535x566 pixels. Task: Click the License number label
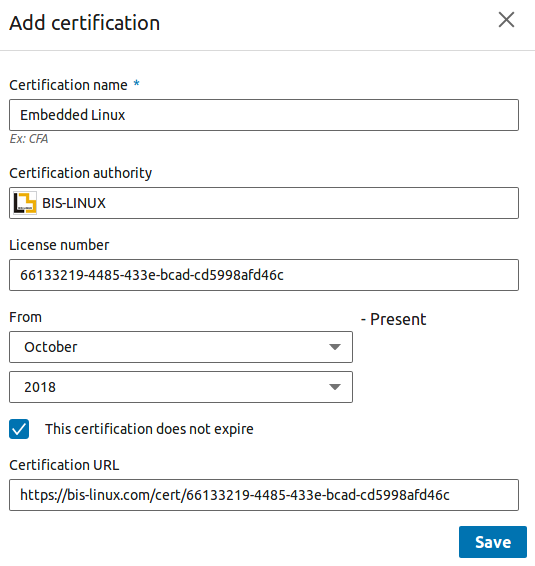tap(59, 245)
